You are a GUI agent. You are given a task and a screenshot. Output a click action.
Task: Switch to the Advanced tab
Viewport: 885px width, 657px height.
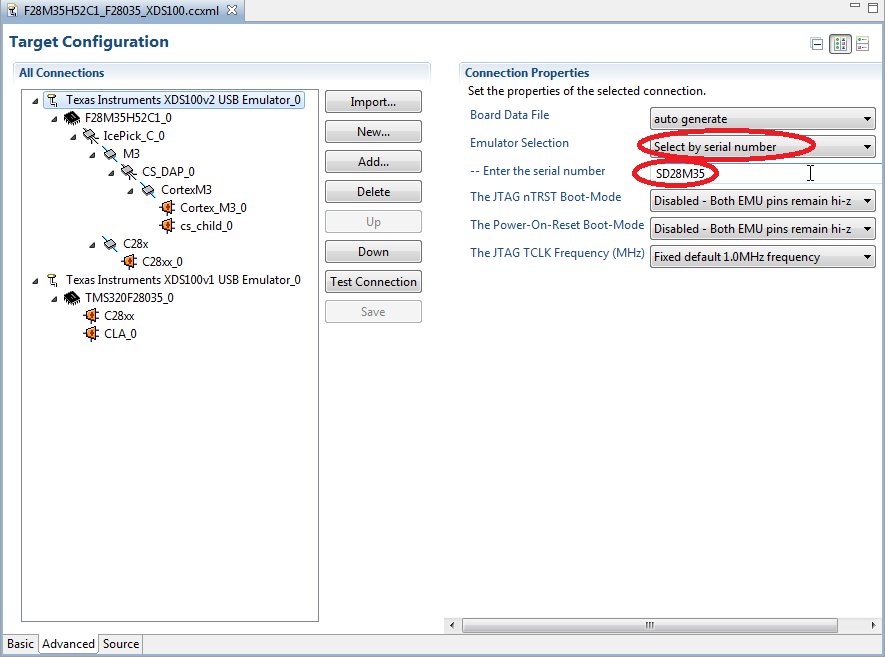click(x=68, y=644)
